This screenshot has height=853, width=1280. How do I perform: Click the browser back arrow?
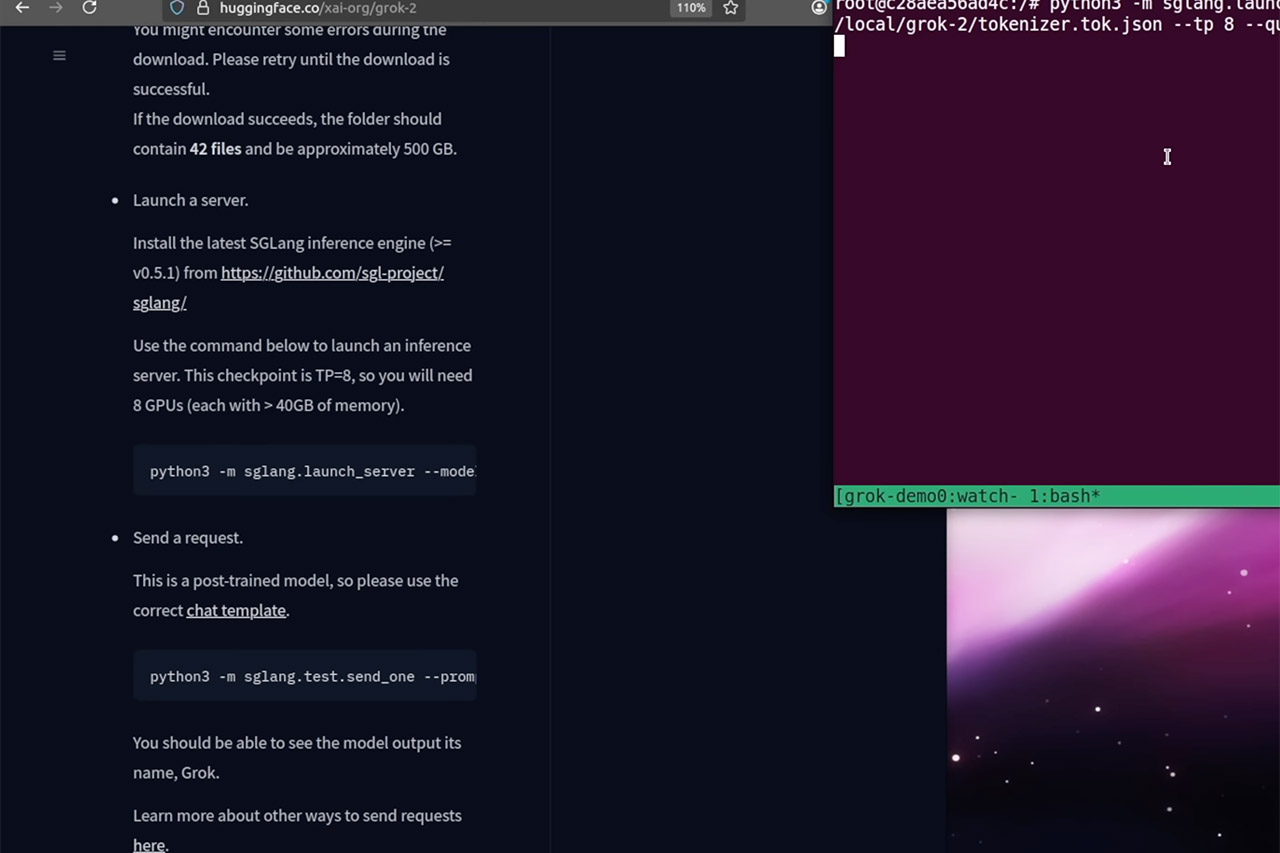click(x=22, y=8)
